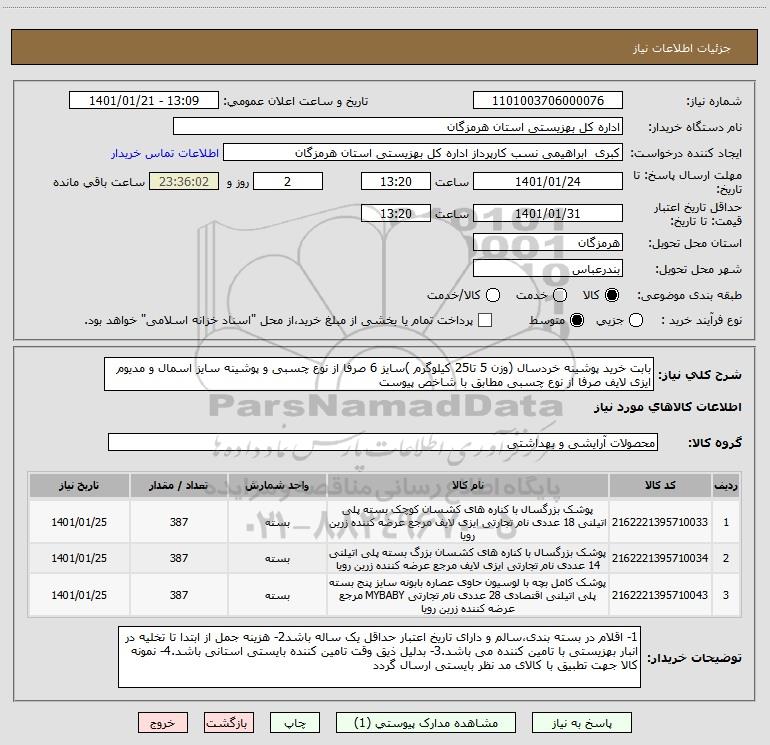The width and height of the screenshot is (770, 745).
Task: Click row 2 product name with 14 عددی
Action: pos(468,559)
